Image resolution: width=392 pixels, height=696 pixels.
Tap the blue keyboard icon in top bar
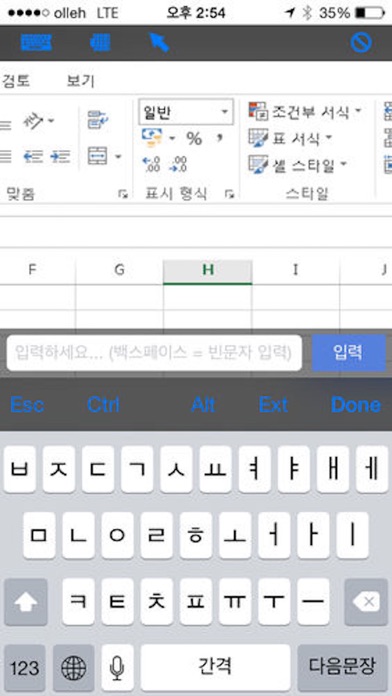click(36, 43)
